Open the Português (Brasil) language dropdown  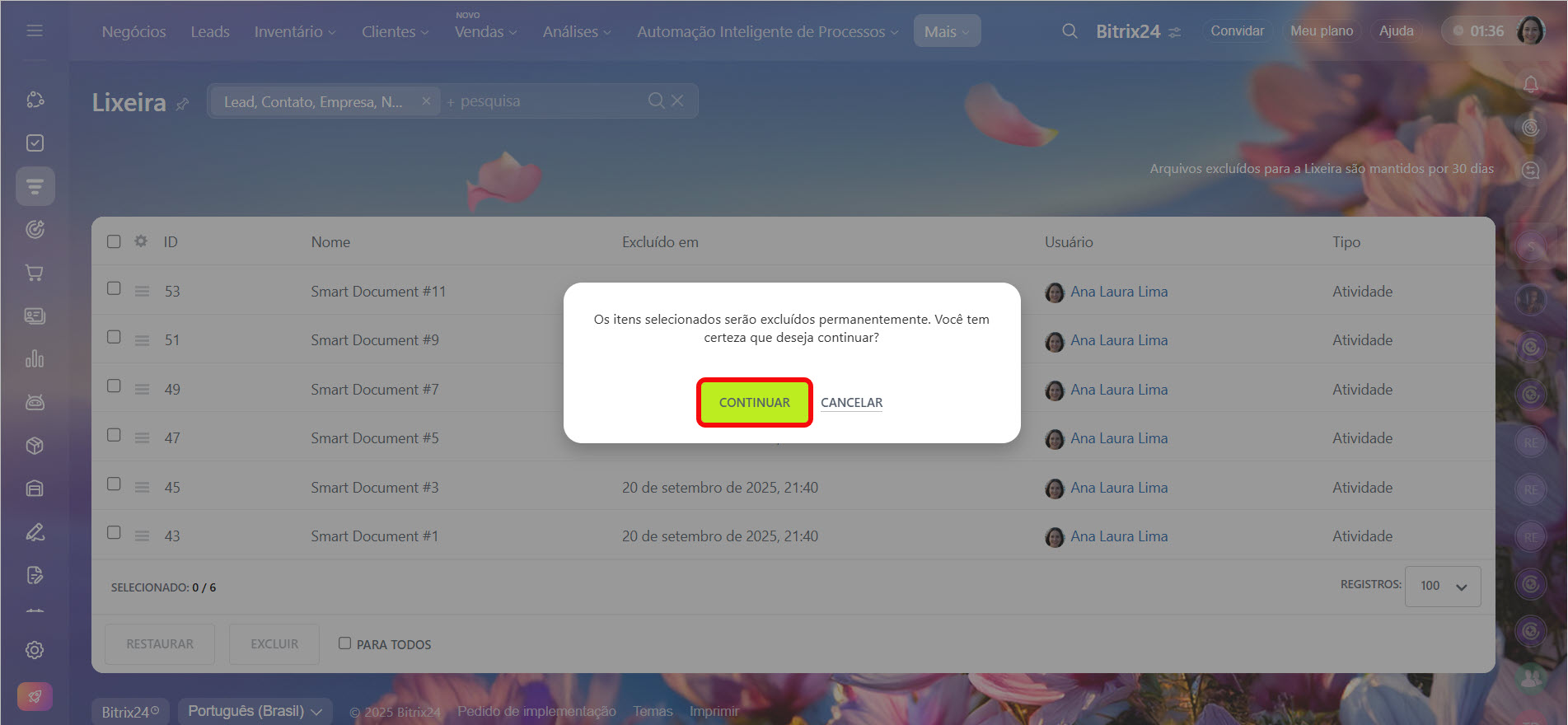[255, 711]
